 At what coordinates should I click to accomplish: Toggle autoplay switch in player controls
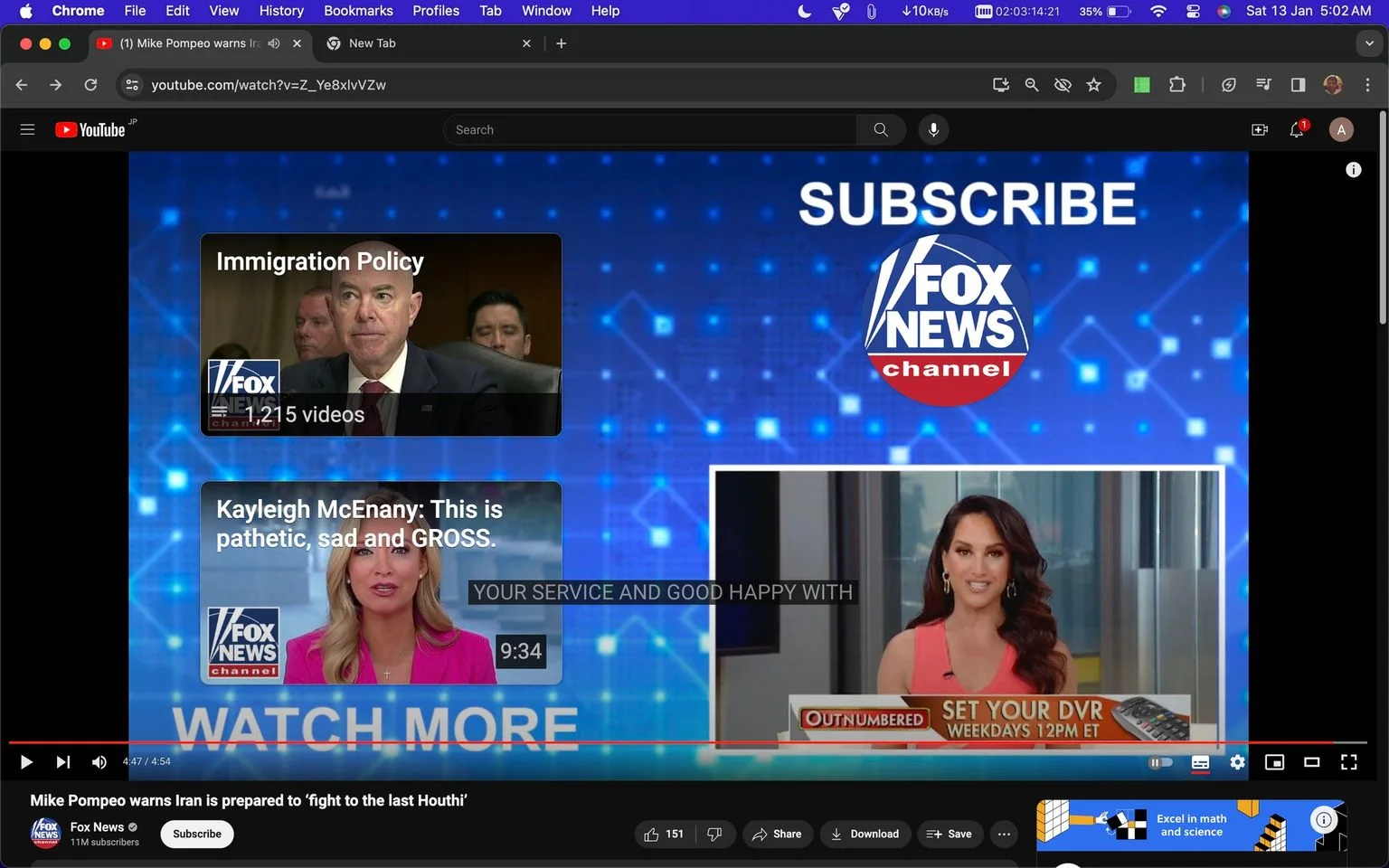pyautogui.click(x=1160, y=762)
